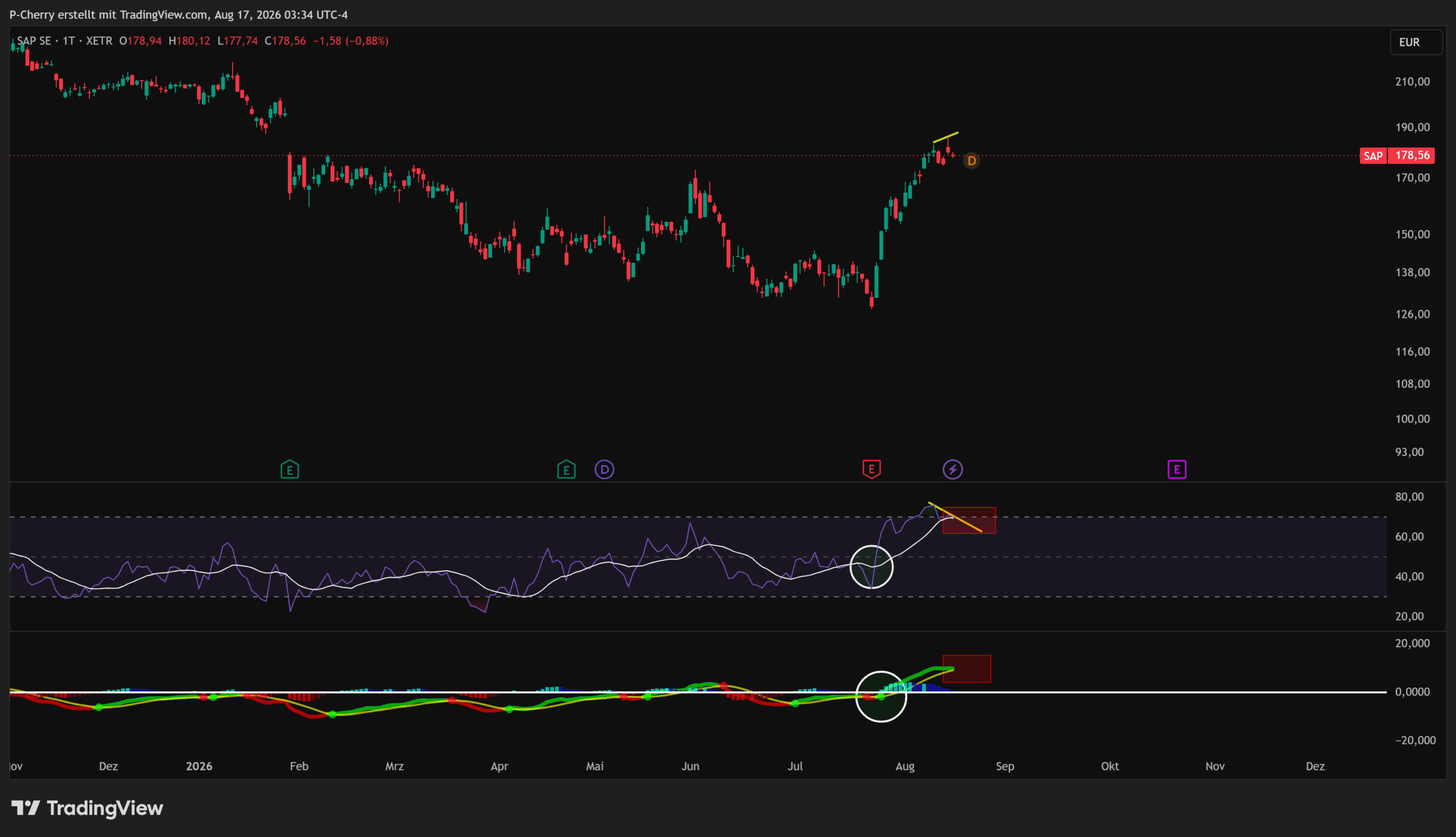1456x837 pixels.
Task: Click the change value −1,58 (−0,88%)
Action: 351,41
